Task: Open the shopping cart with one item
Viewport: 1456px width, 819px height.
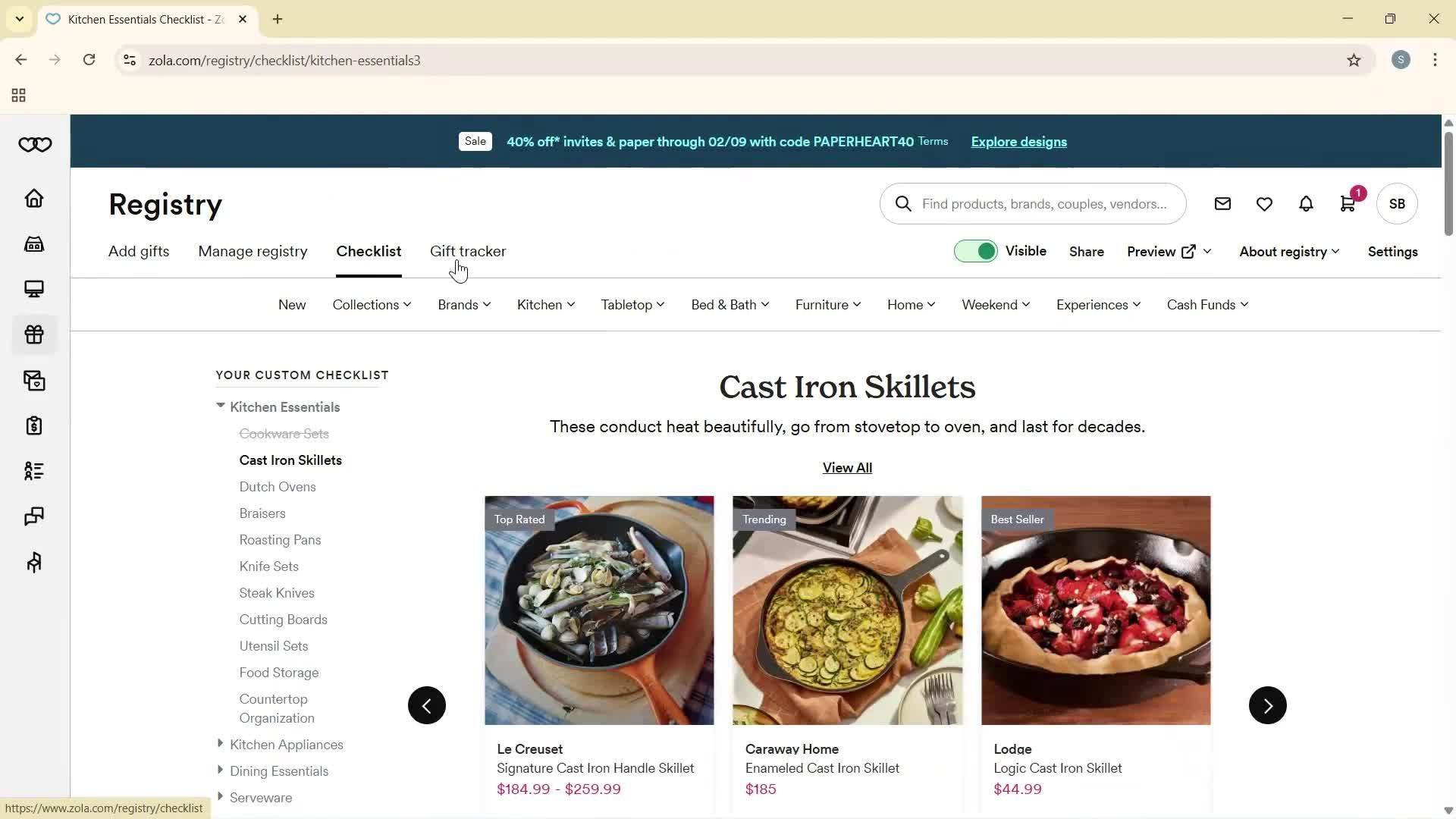Action: click(1348, 203)
